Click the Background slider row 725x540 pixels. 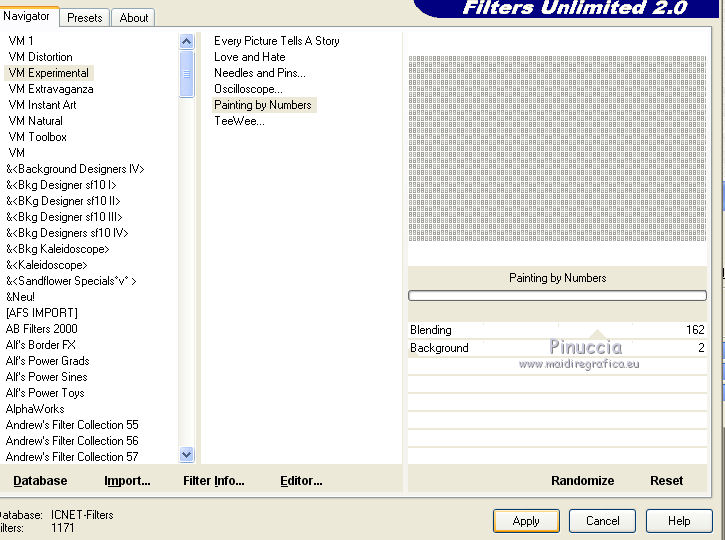[x=557, y=348]
